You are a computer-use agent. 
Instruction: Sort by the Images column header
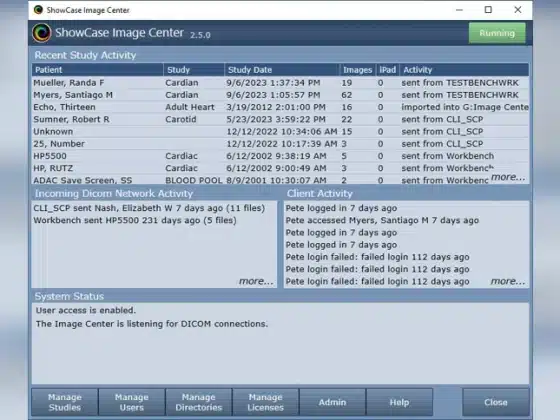click(x=358, y=70)
